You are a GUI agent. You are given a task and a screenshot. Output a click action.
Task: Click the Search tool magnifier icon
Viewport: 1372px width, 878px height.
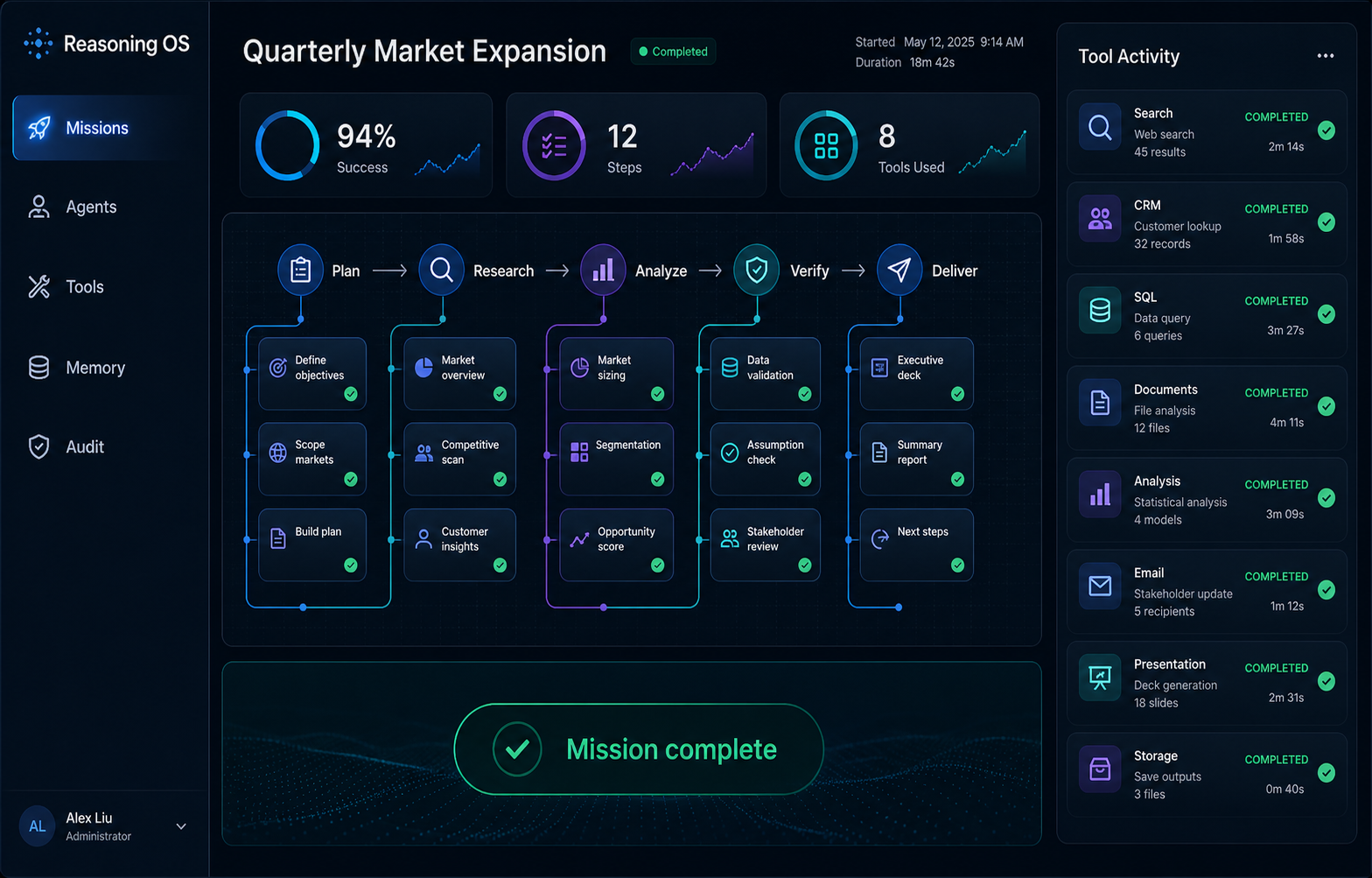point(1100,128)
